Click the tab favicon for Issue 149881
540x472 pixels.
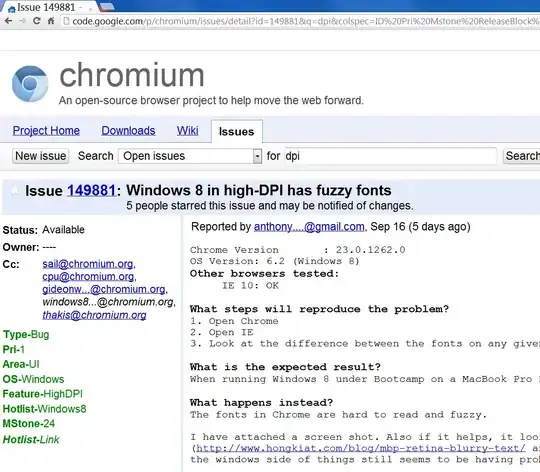[x=12, y=9]
